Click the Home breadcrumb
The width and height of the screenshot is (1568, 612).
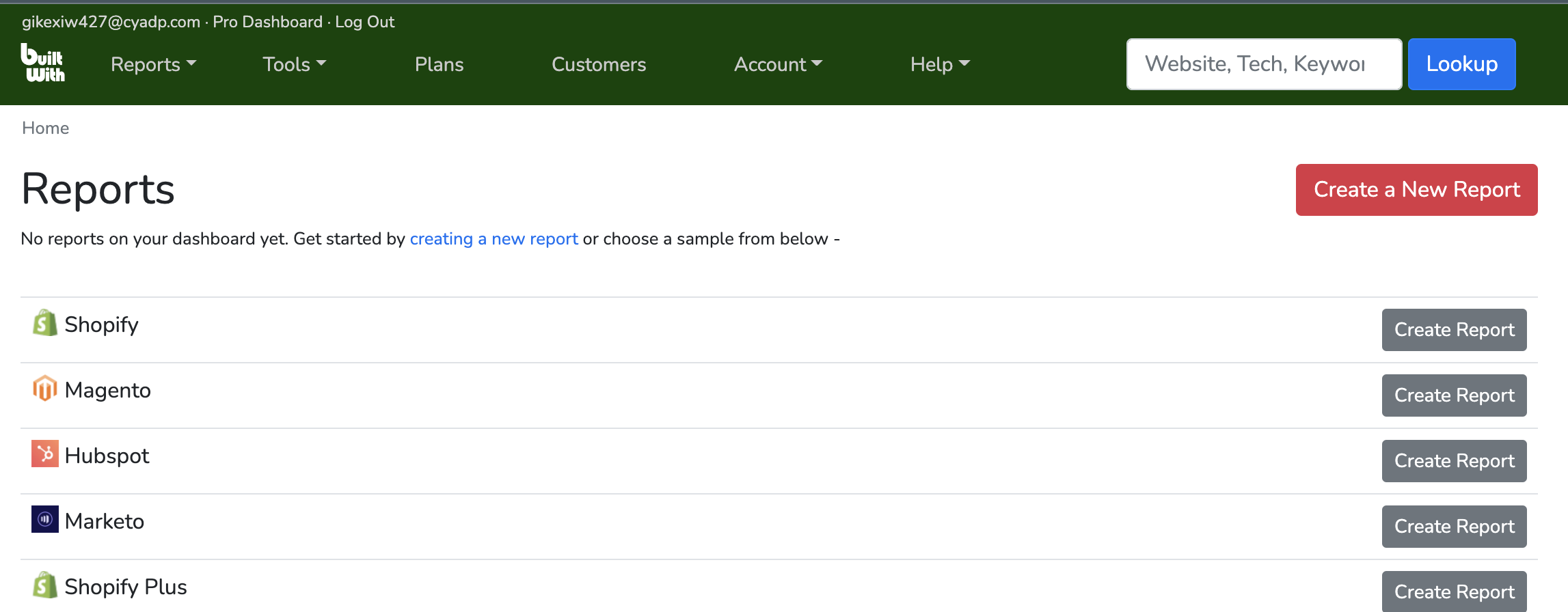[46, 128]
